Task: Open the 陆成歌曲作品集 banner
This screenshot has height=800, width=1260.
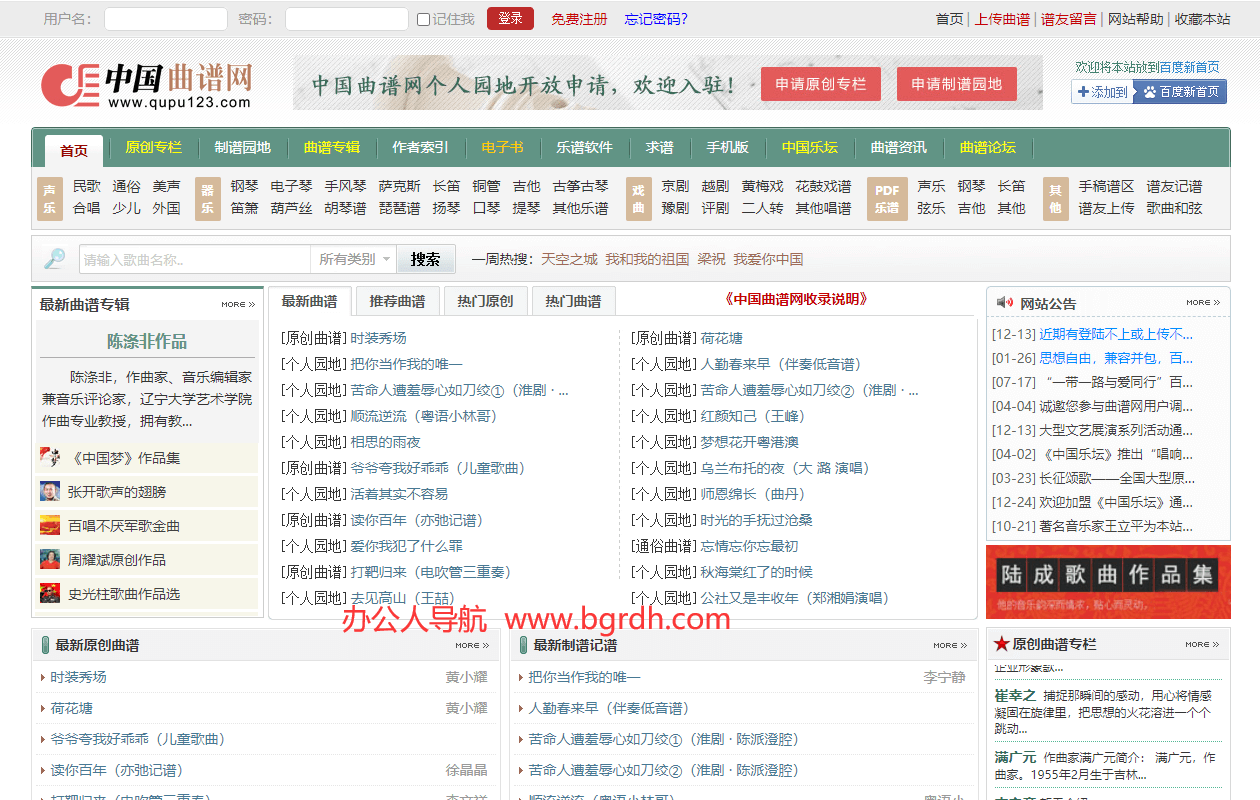Action: [x=1108, y=582]
